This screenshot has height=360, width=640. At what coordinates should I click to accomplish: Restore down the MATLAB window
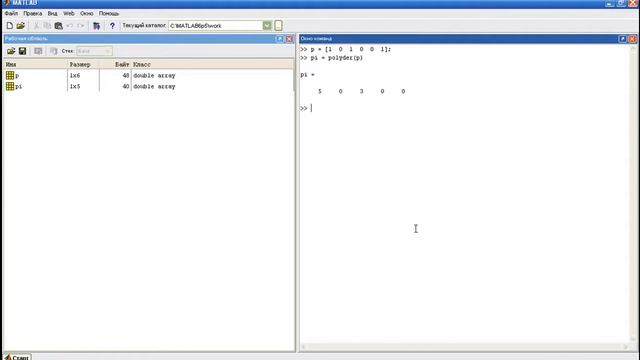621,3
